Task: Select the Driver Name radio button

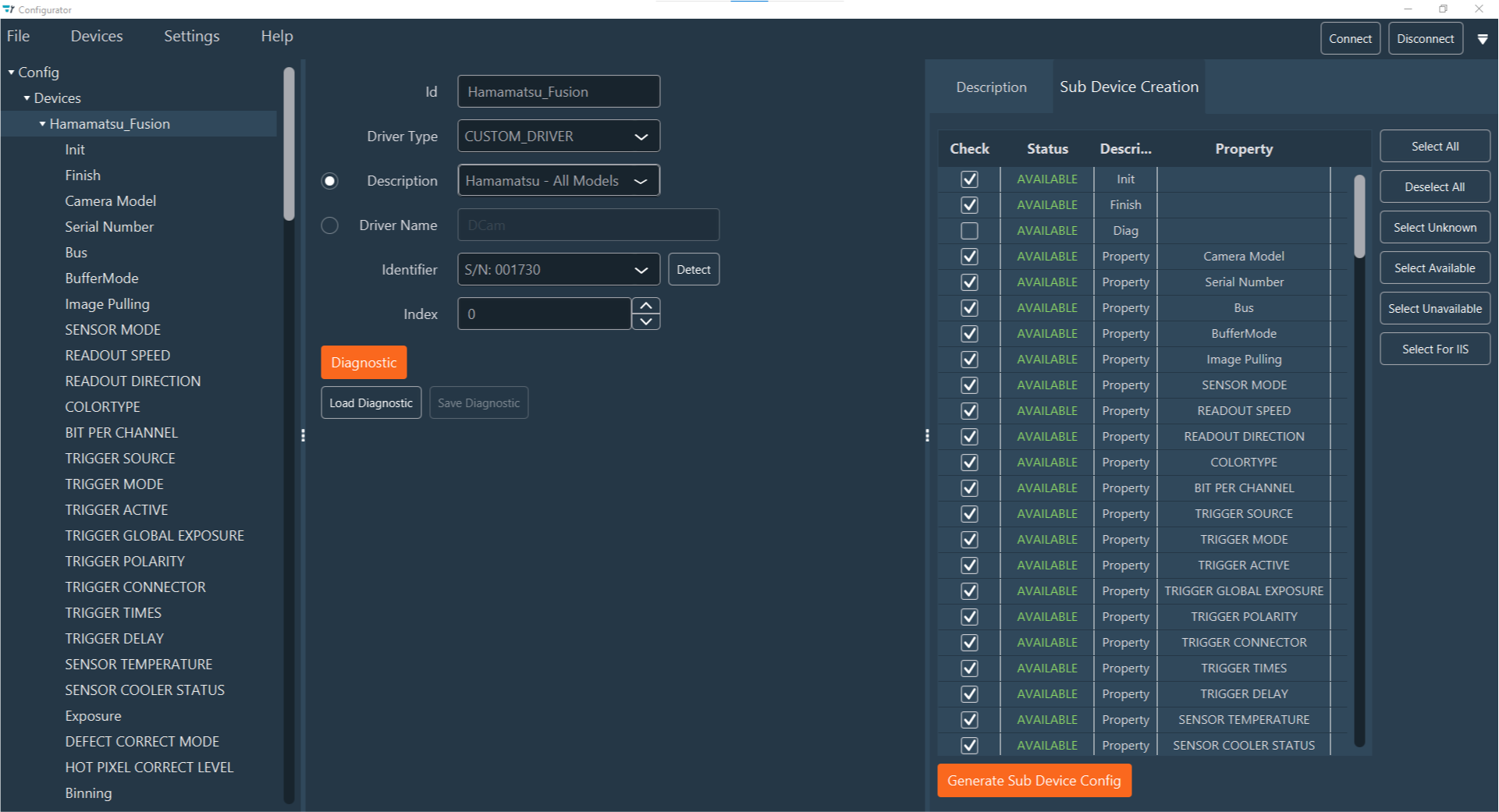Action: click(330, 225)
